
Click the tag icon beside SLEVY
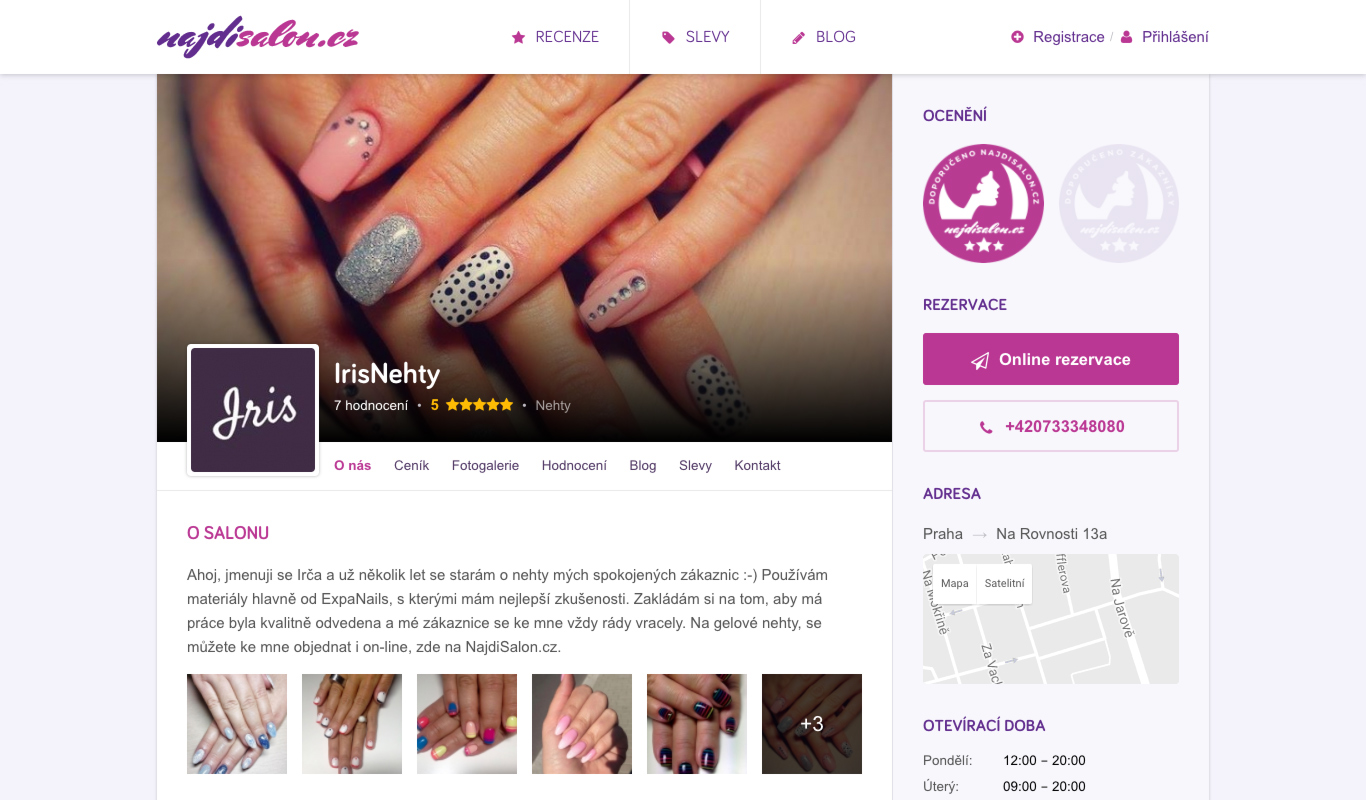pyautogui.click(x=668, y=37)
